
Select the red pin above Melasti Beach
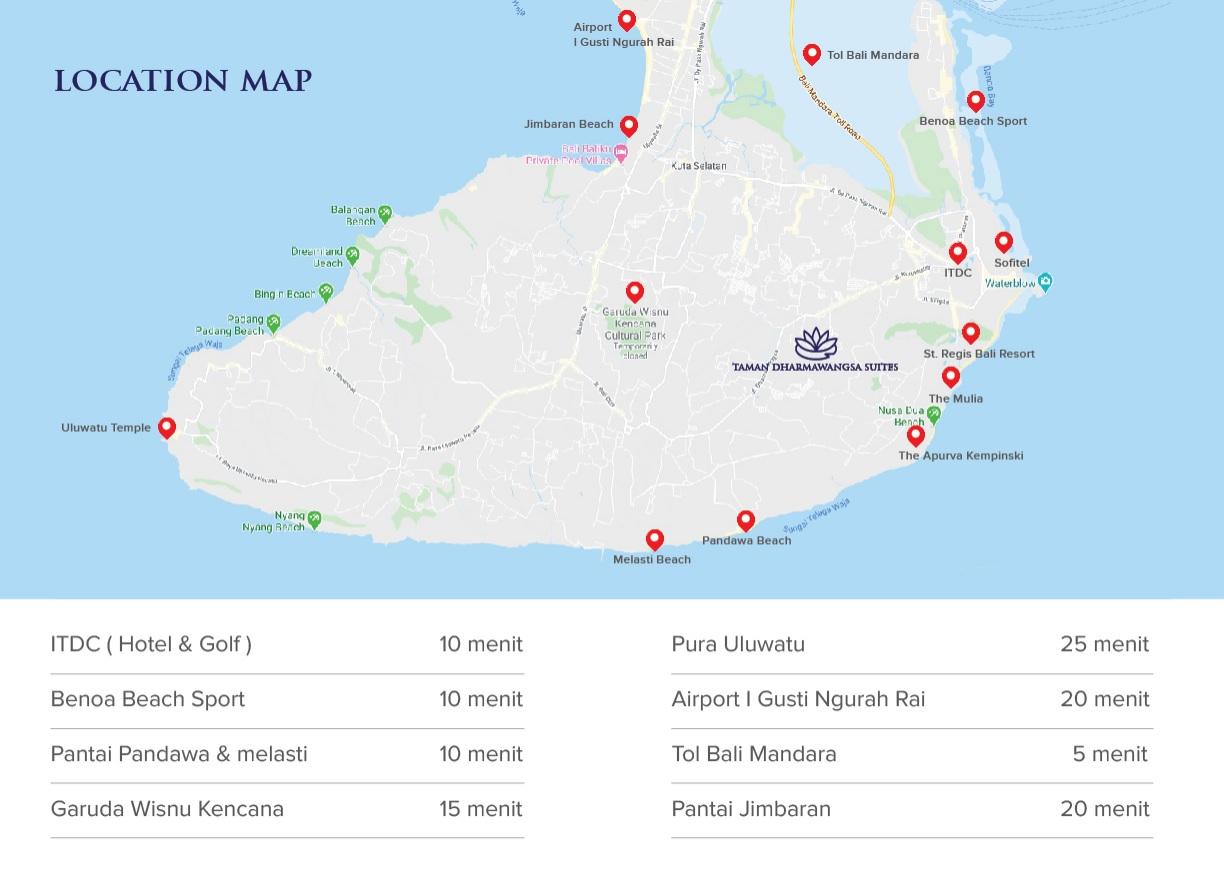pos(655,540)
